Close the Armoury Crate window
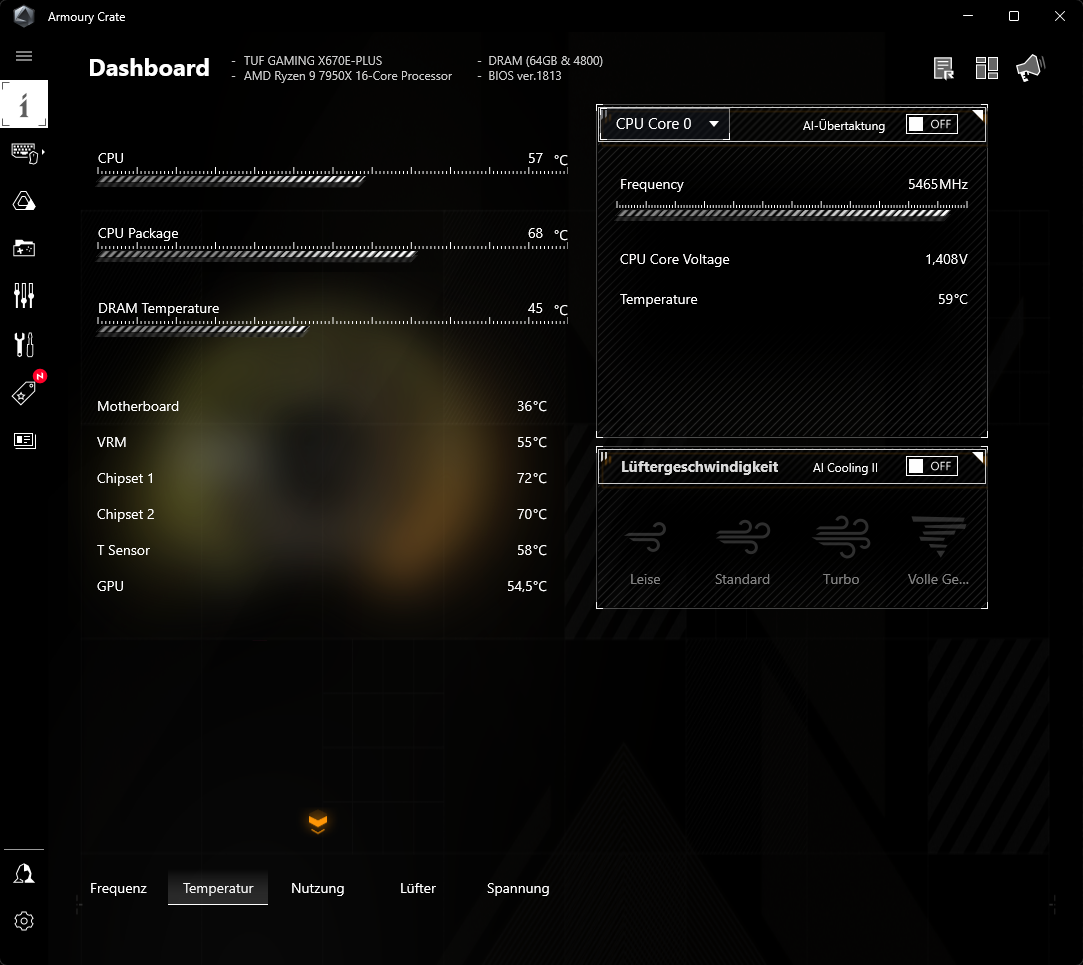 (x=1060, y=16)
